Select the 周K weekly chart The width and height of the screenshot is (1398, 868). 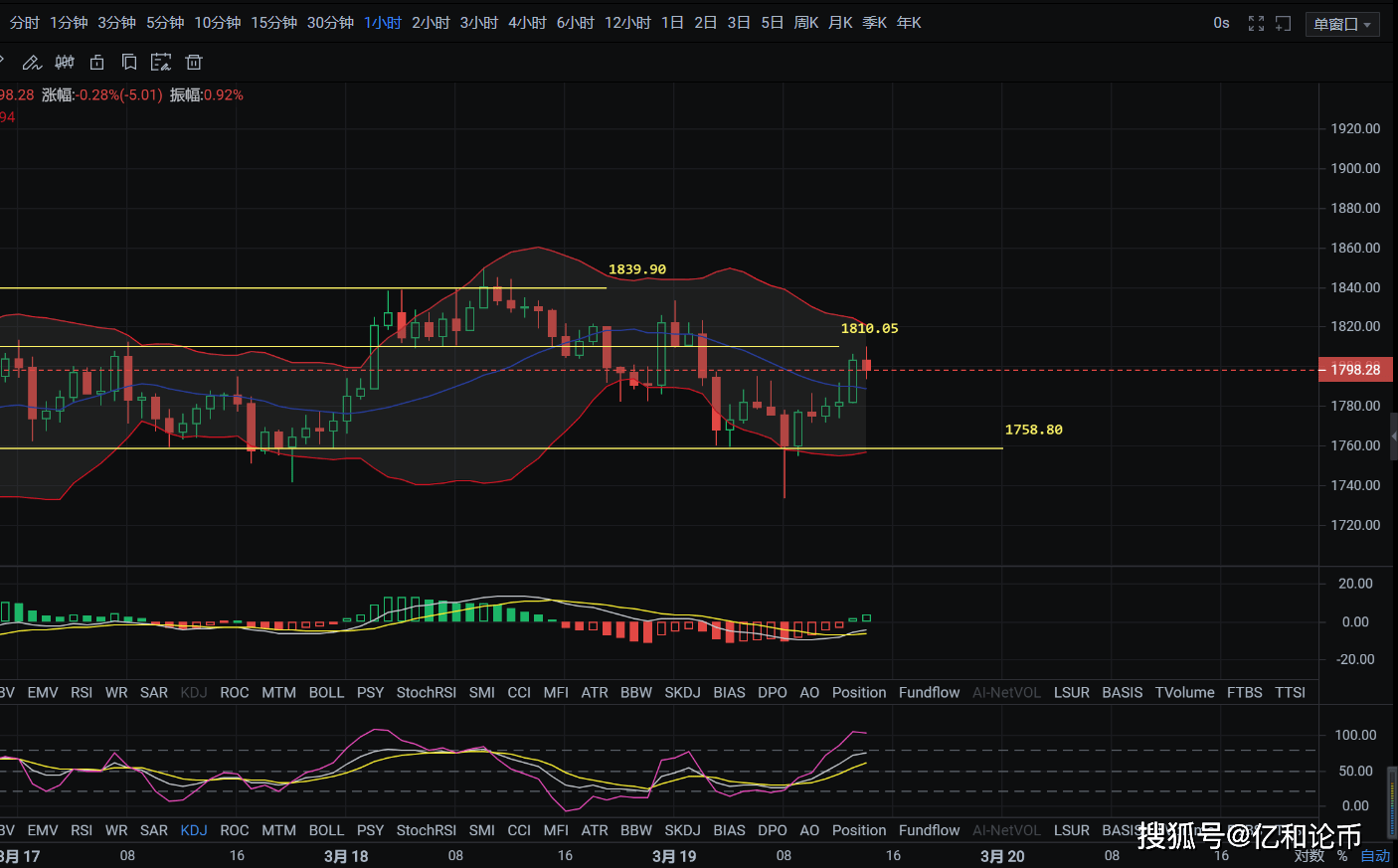pyautogui.click(x=806, y=23)
